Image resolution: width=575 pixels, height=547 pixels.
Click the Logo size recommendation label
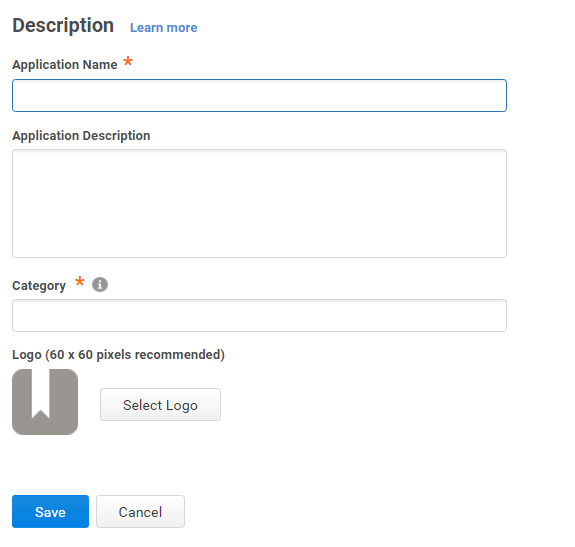click(x=118, y=355)
